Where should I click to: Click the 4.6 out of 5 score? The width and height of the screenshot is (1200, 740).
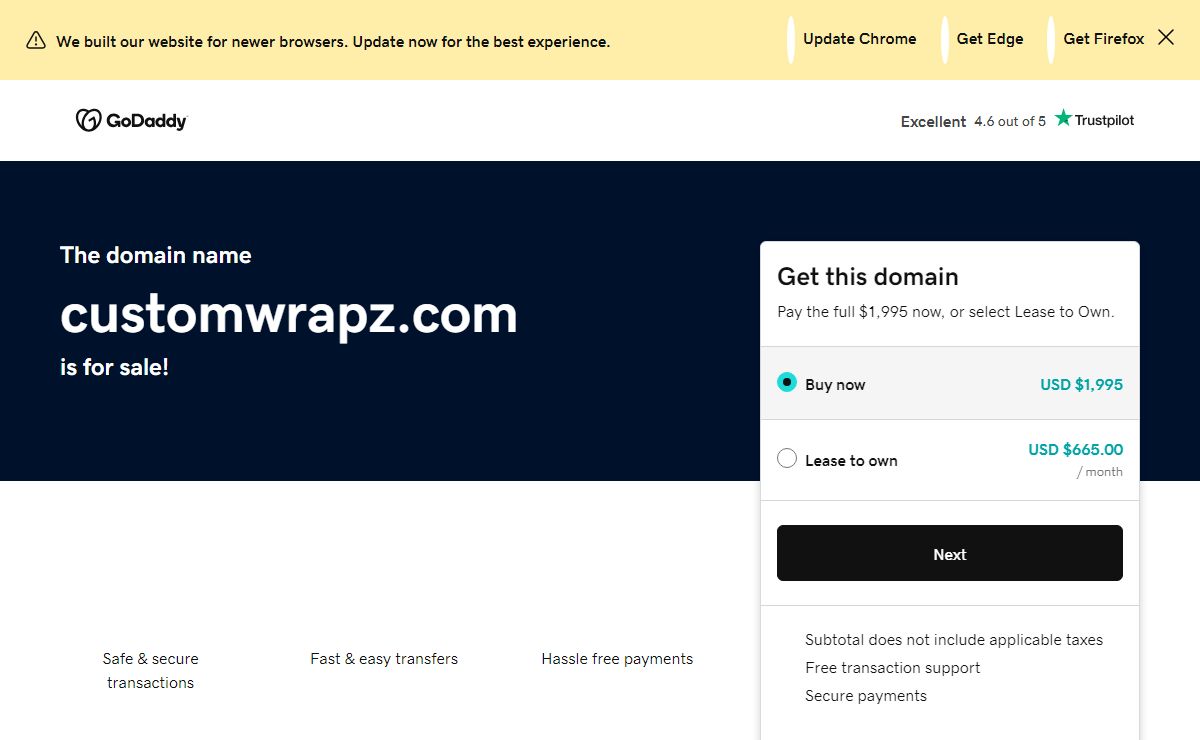[x=1009, y=121]
